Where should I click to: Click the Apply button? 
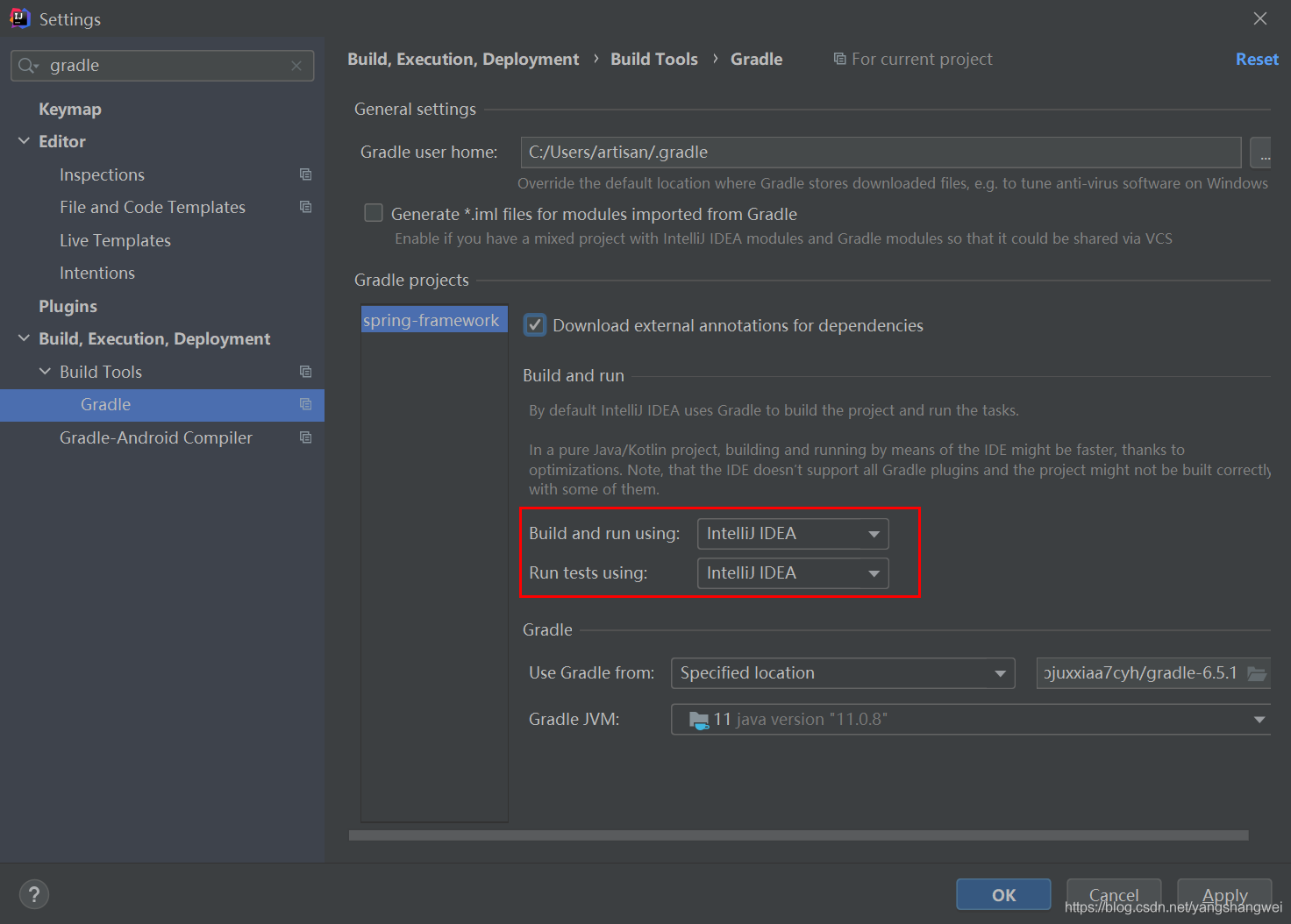(1224, 894)
